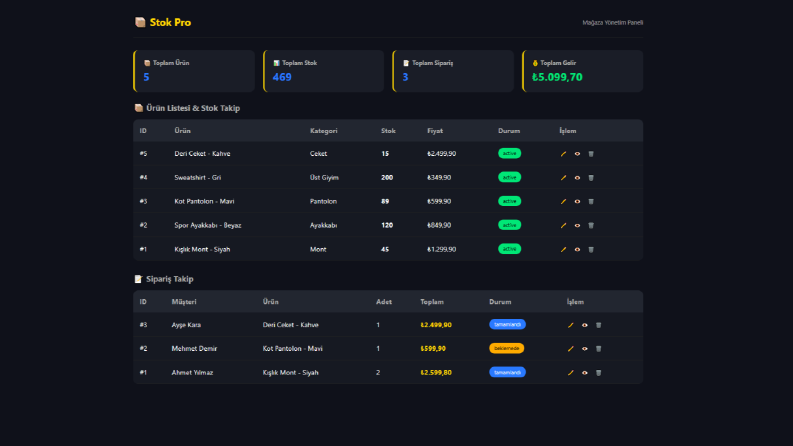Click stock value 200 for Sweatshirt
Screen dimensions: 793x446
pyautogui.click(x=387, y=177)
